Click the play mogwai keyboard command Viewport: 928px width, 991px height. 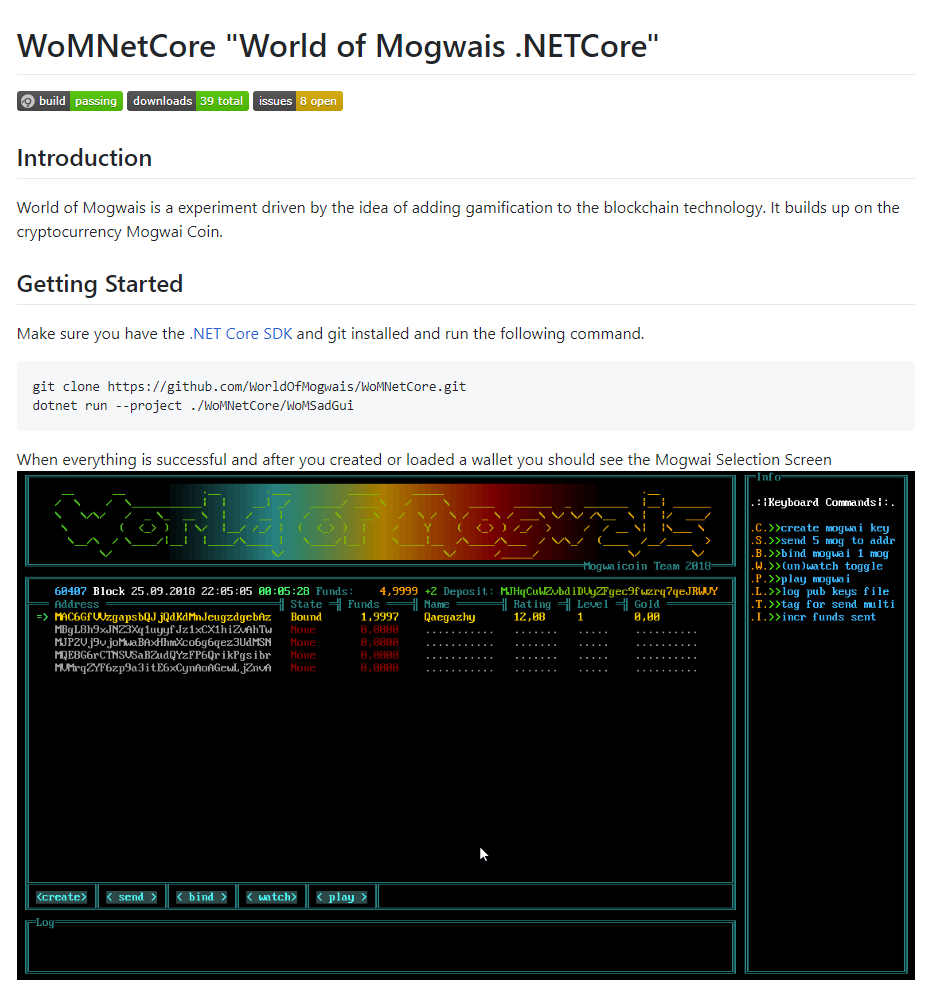click(801, 579)
